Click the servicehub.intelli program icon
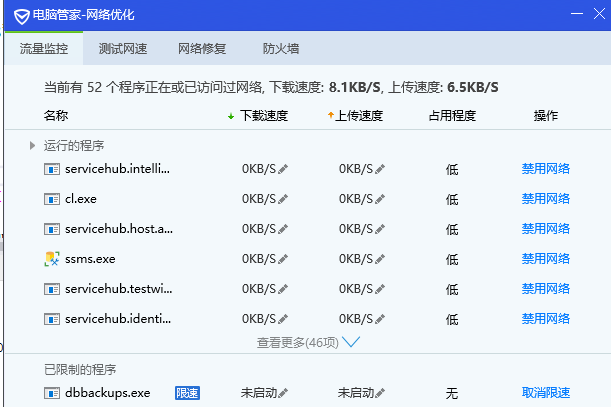The width and height of the screenshot is (611, 407). [x=52, y=169]
